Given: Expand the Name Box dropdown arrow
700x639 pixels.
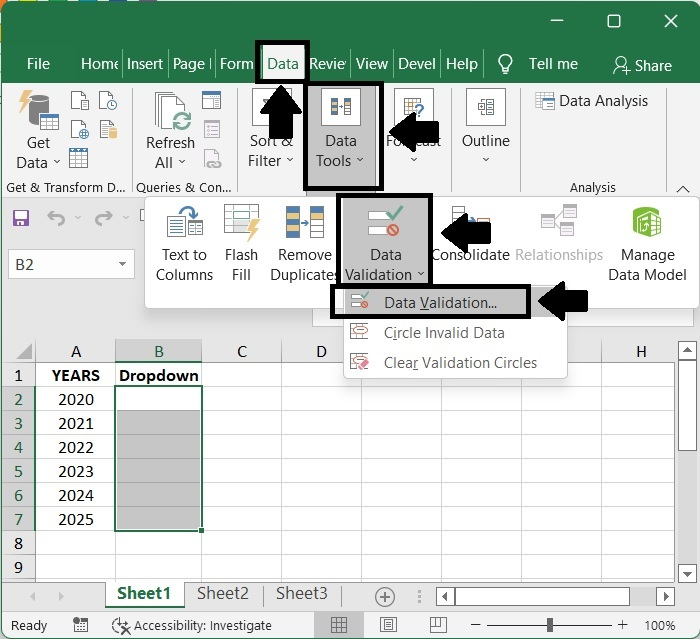Looking at the screenshot, I should click(x=122, y=264).
